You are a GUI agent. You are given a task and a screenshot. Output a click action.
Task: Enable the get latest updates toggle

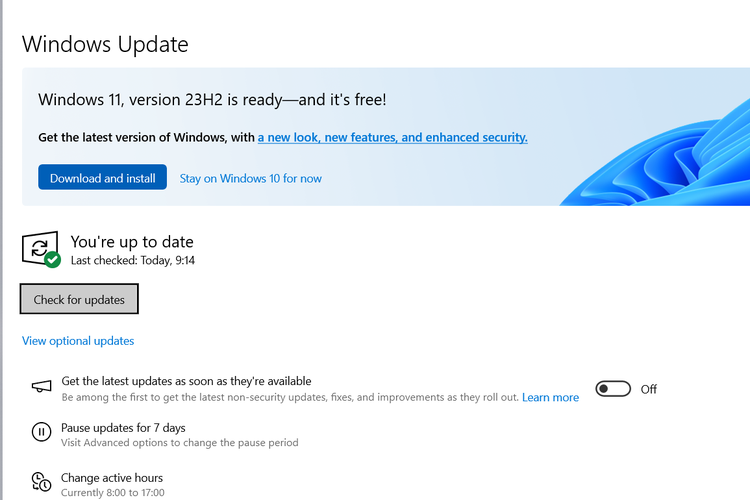[613, 389]
